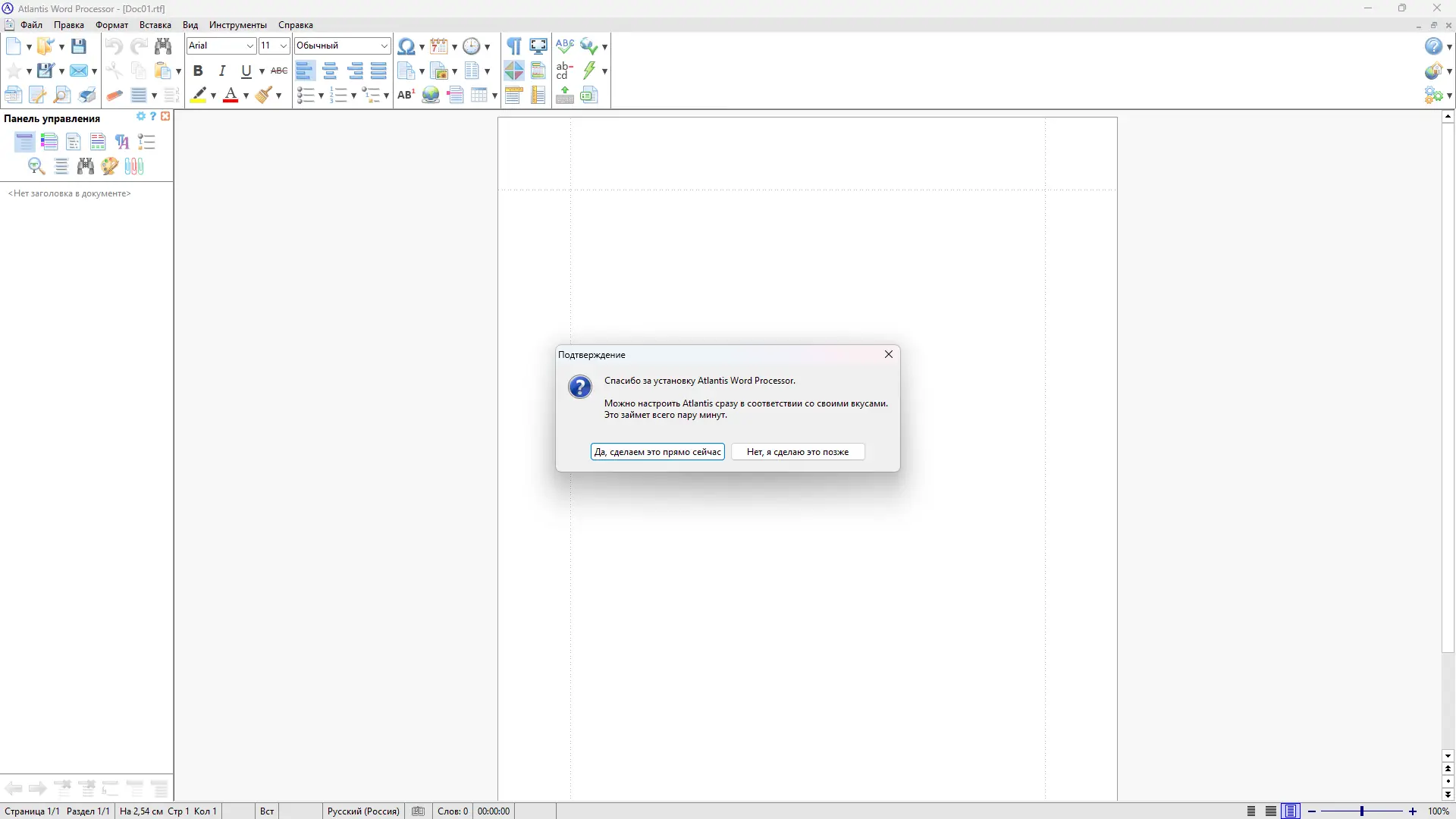Click the insert hyperlink globe icon

[x=431, y=96]
